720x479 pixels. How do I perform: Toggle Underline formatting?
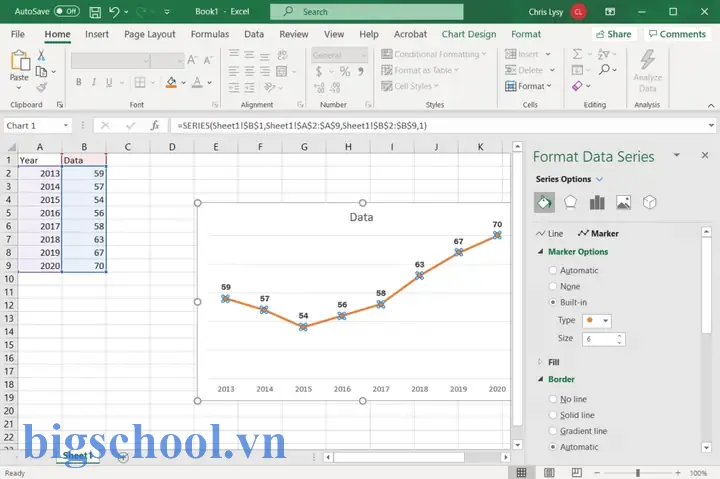pyautogui.click(x=109, y=82)
